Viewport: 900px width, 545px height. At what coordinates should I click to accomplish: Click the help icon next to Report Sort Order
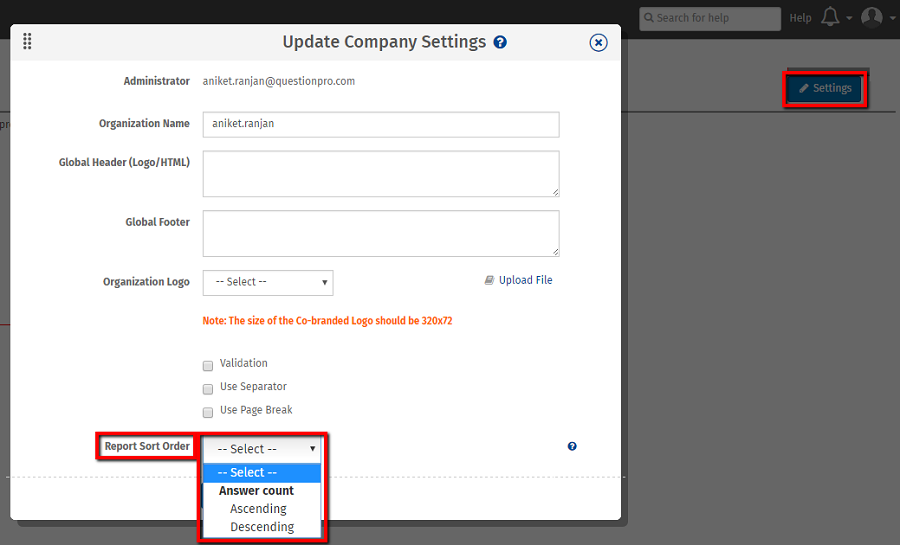tap(572, 446)
